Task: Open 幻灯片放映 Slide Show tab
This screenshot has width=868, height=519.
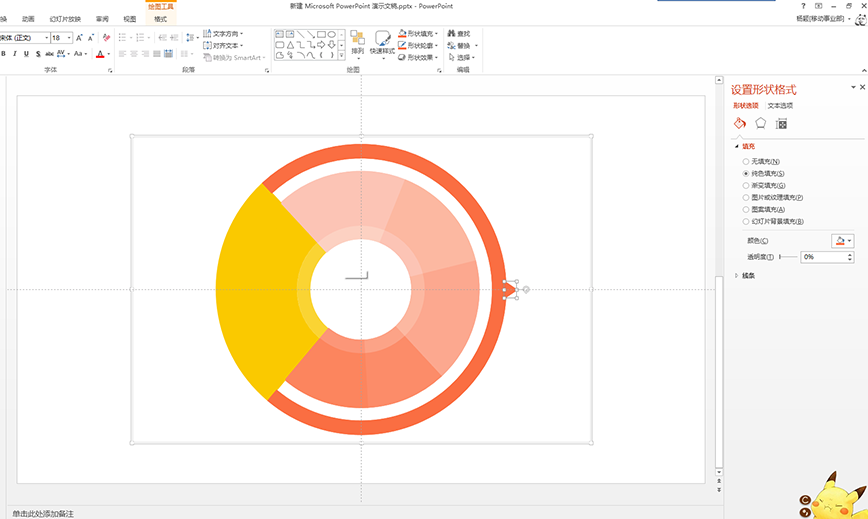Action: click(x=65, y=19)
